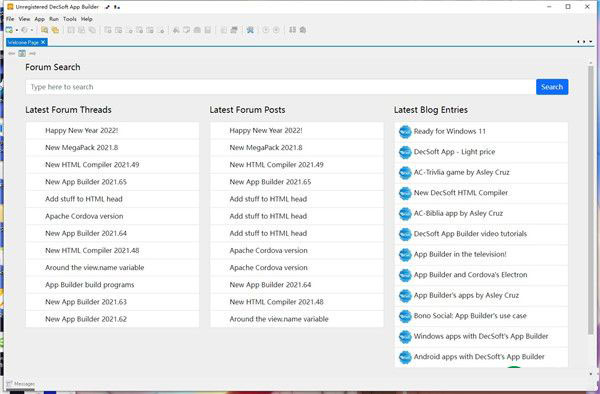Click the icon beside Ready for Windows 11
This screenshot has width=600, height=394.
coord(405,132)
